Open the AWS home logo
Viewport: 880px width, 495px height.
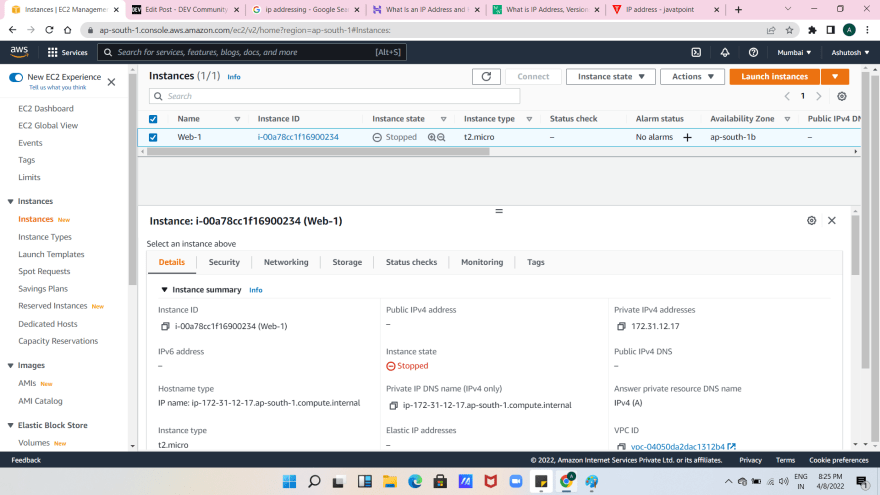pos(19,52)
